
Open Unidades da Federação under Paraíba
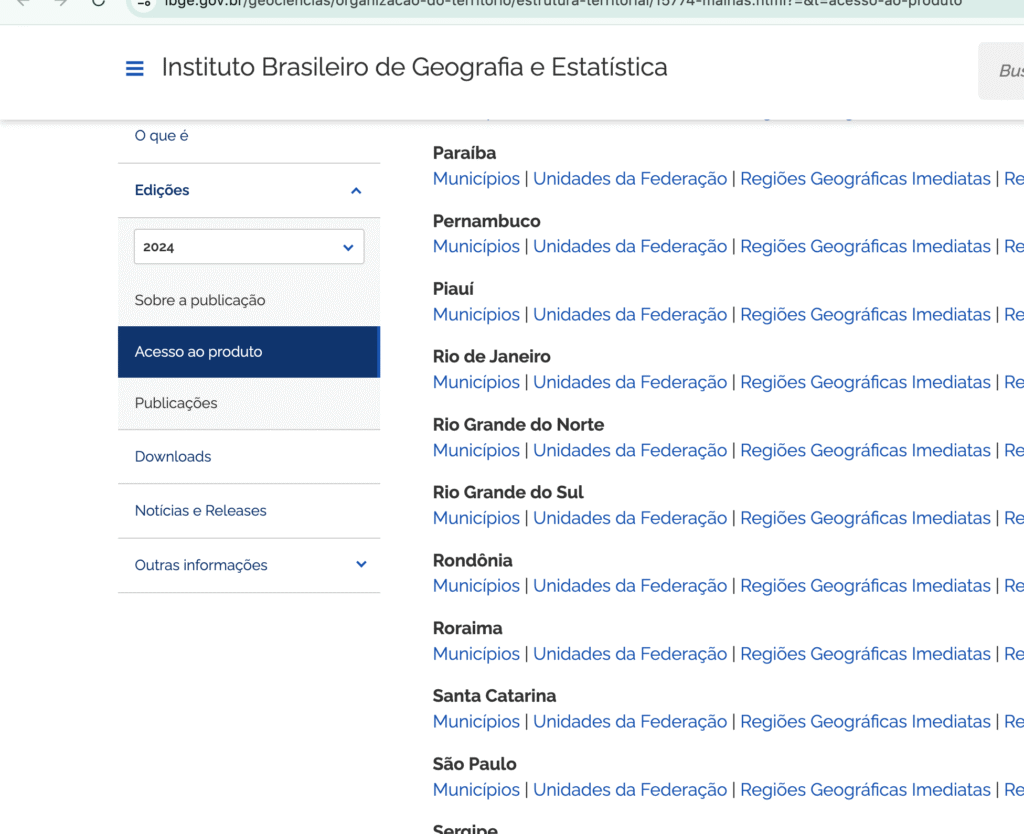coord(630,179)
